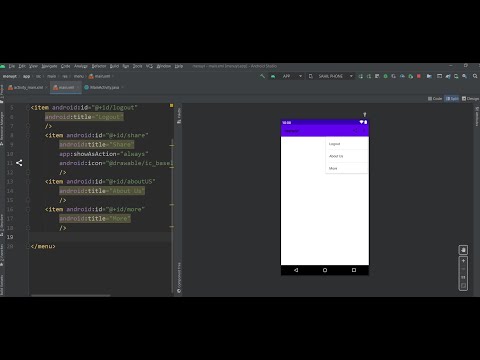This screenshot has width=480, height=360.
Task: Open the Component Tree side panel tab
Action: [179, 277]
